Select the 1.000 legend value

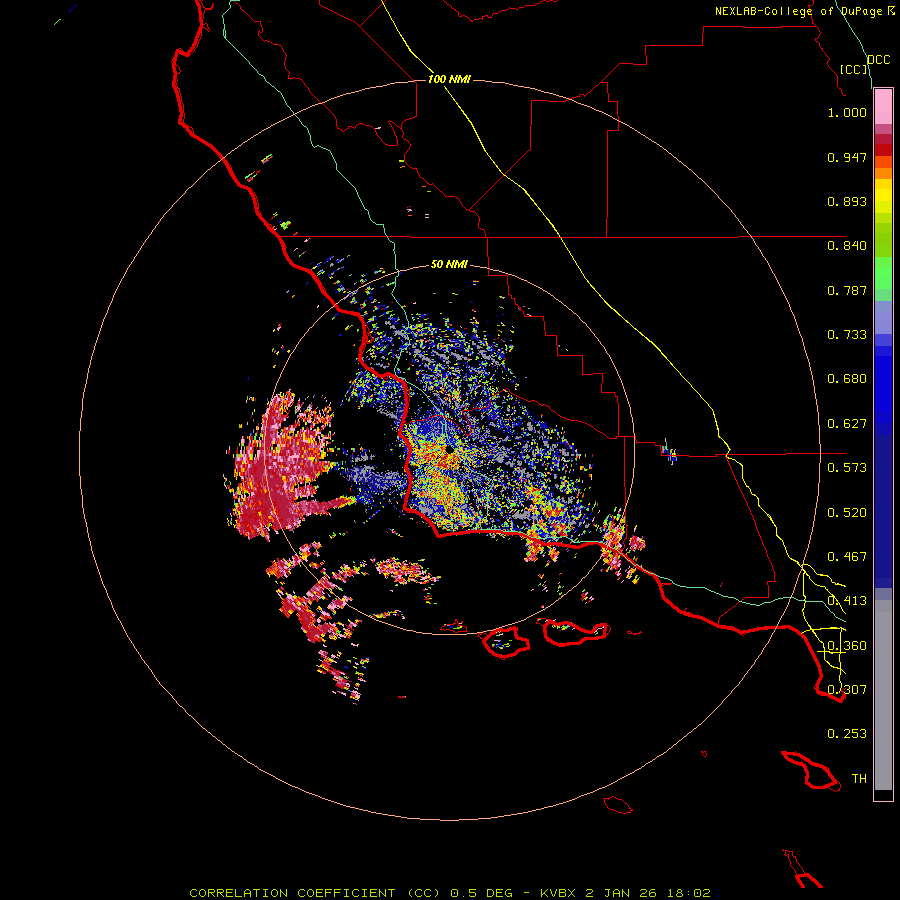847,112
